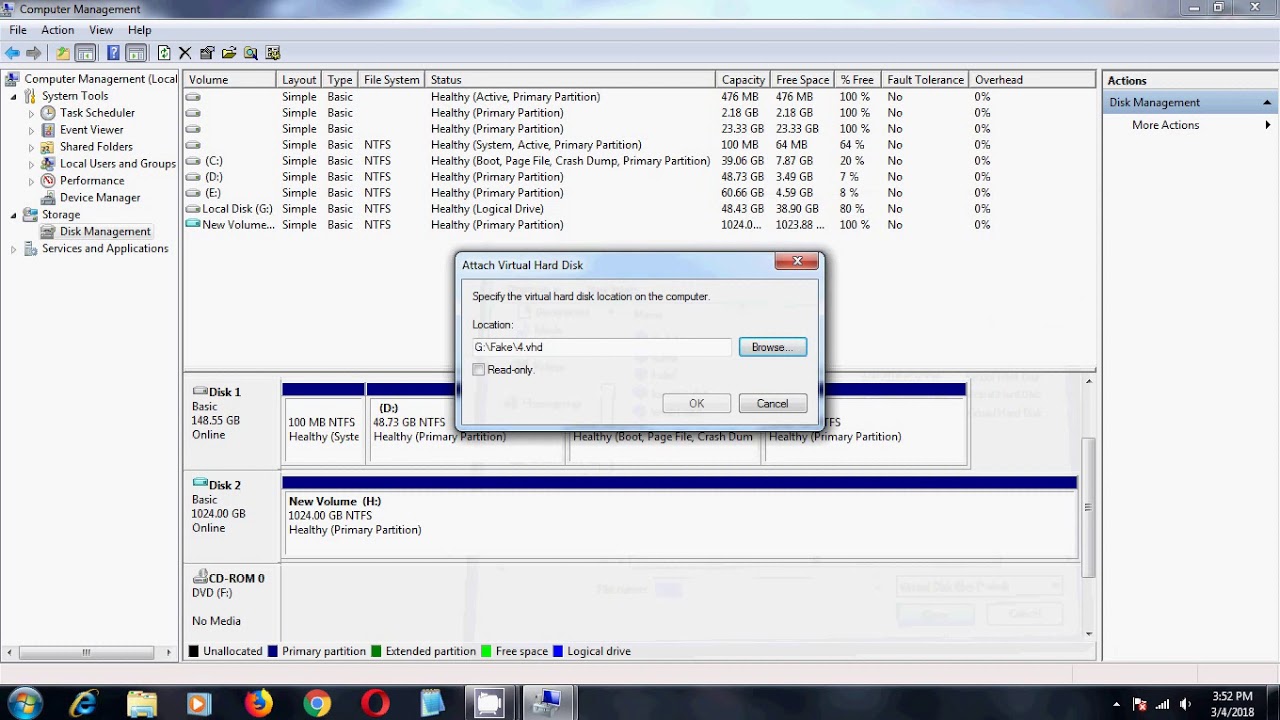Screen dimensions: 1280x720
Task: Enable the Read-only checkbox
Action: [479, 370]
